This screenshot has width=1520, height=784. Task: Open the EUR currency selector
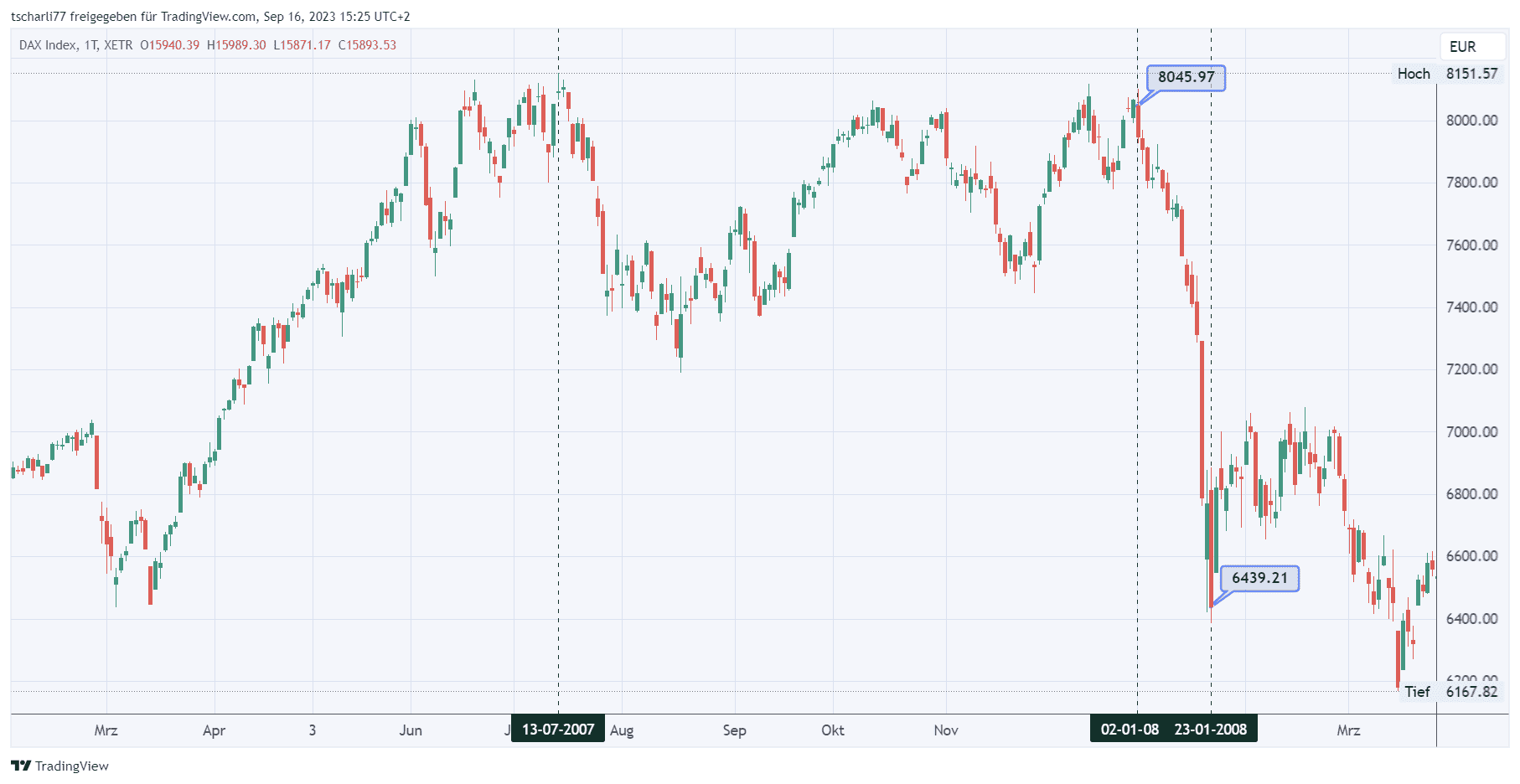click(1462, 47)
